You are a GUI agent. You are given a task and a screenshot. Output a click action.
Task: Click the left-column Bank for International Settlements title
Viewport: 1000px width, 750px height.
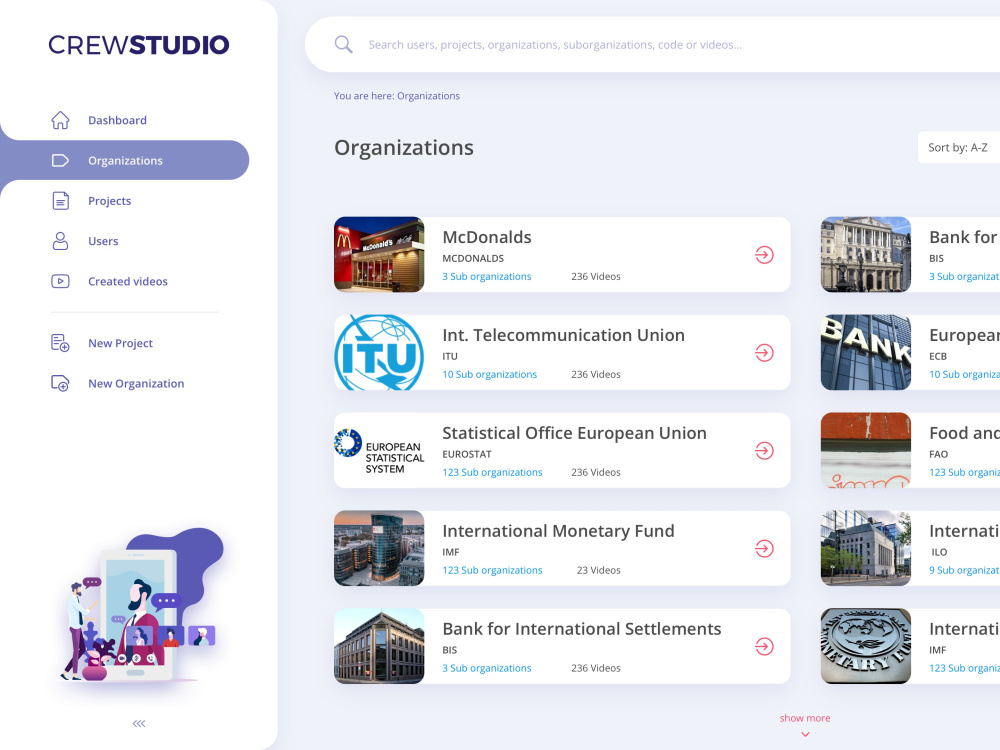[x=582, y=629]
